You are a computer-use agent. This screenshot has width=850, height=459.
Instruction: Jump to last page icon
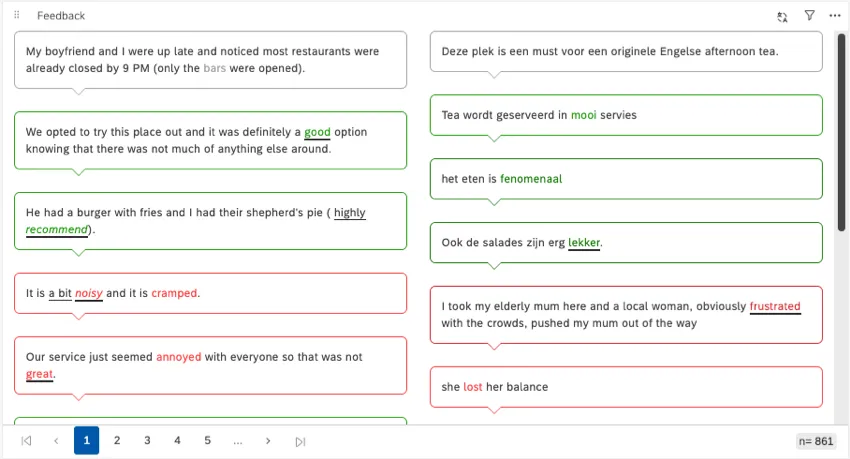click(300, 441)
